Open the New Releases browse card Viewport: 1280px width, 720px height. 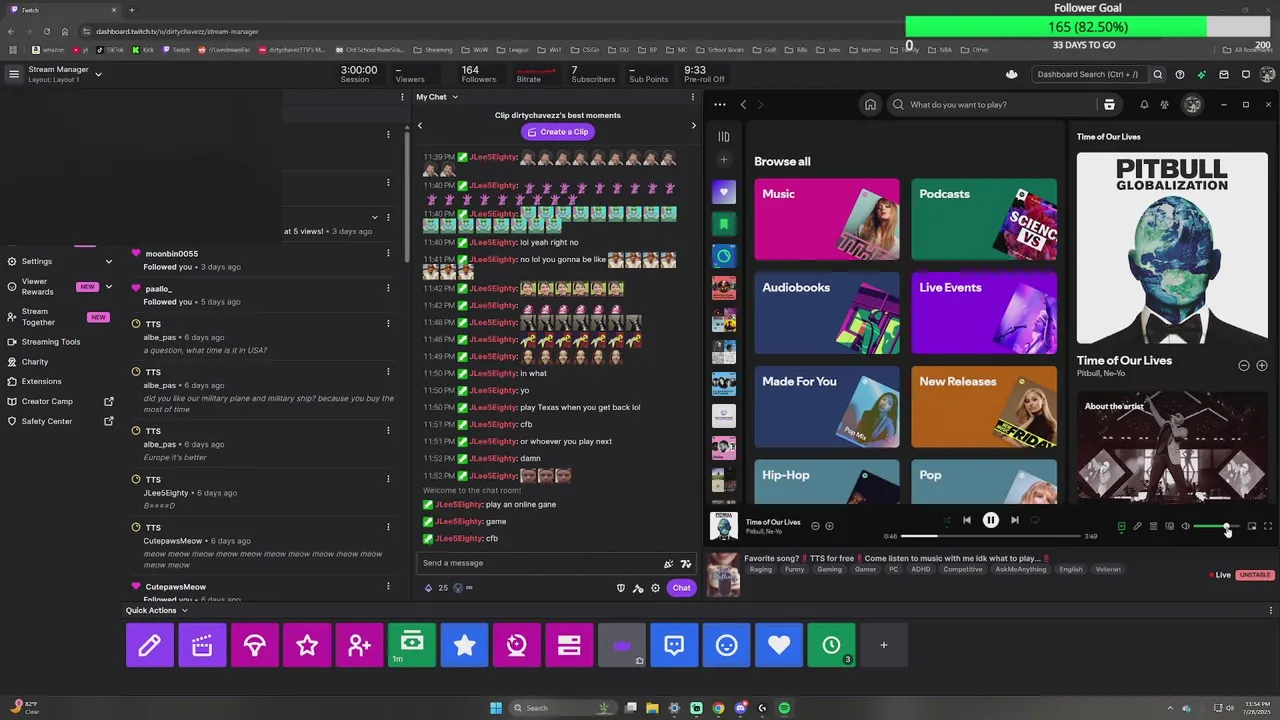984,407
